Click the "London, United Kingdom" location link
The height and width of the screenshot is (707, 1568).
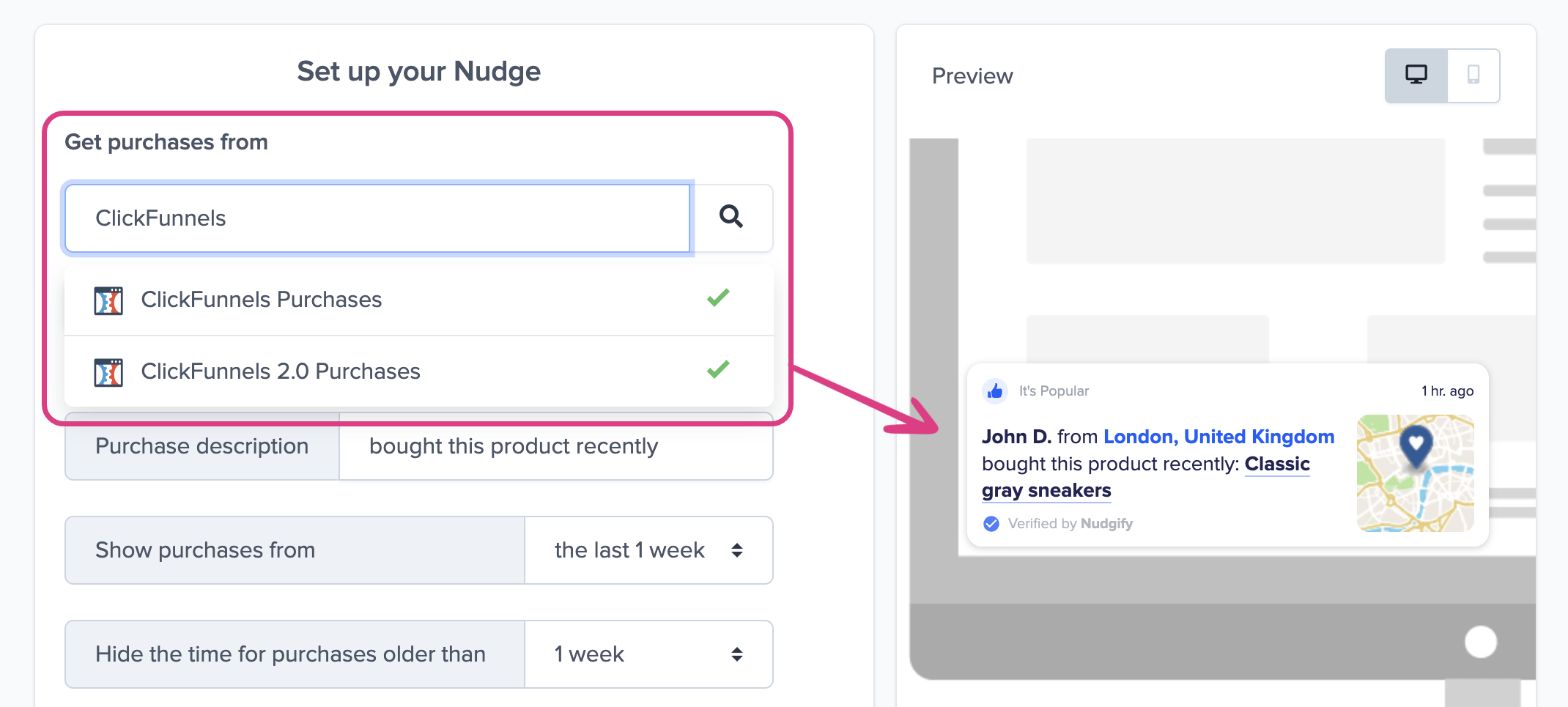click(x=1218, y=437)
